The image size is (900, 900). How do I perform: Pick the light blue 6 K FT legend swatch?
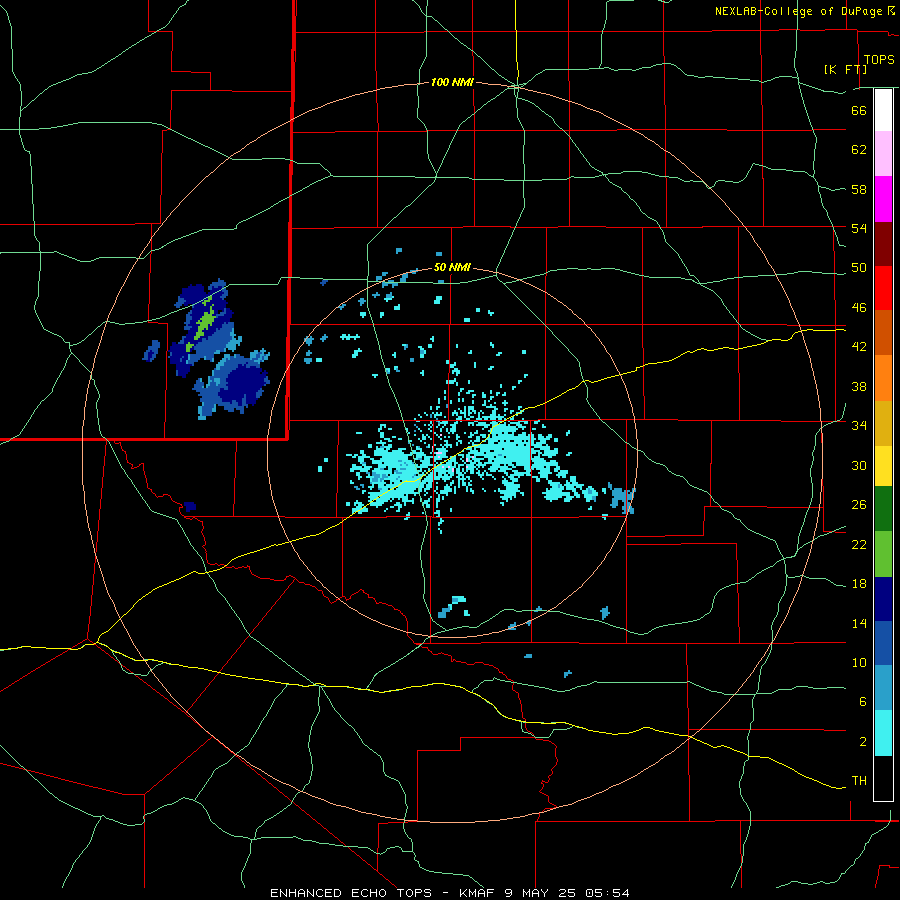(x=883, y=688)
